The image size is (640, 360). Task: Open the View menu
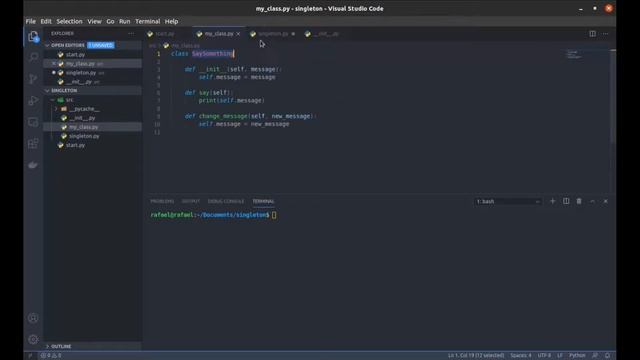click(94, 21)
